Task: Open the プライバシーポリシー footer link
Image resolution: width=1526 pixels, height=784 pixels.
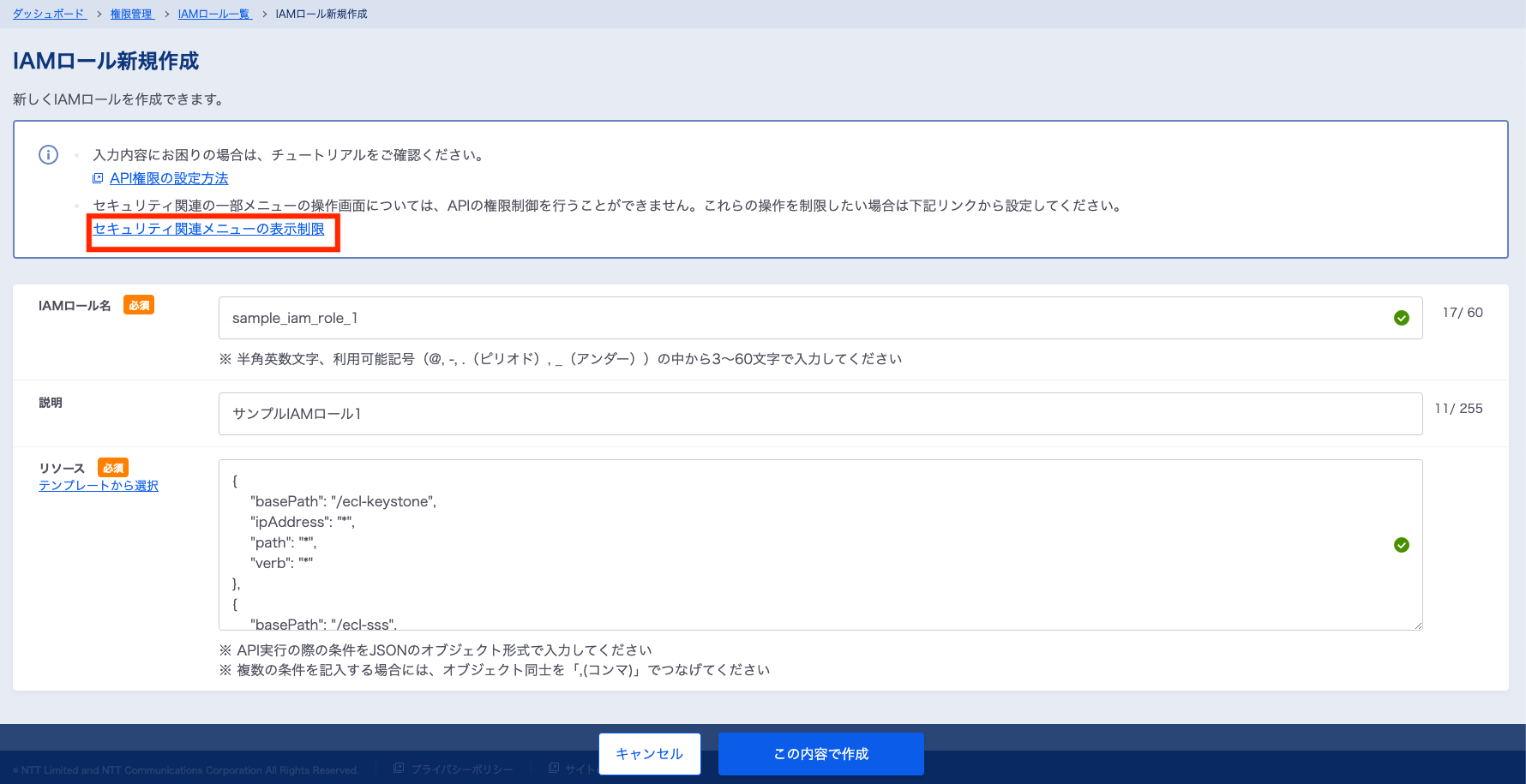Action: click(x=461, y=769)
